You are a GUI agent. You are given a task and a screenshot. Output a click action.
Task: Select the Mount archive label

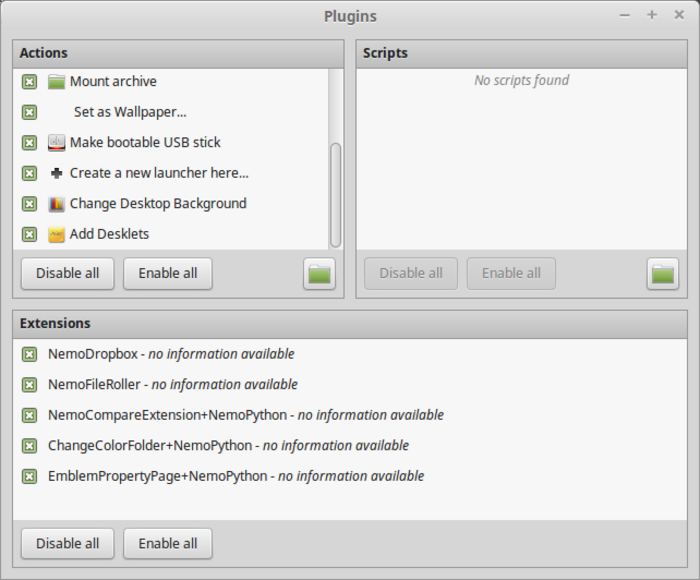[x=113, y=82]
